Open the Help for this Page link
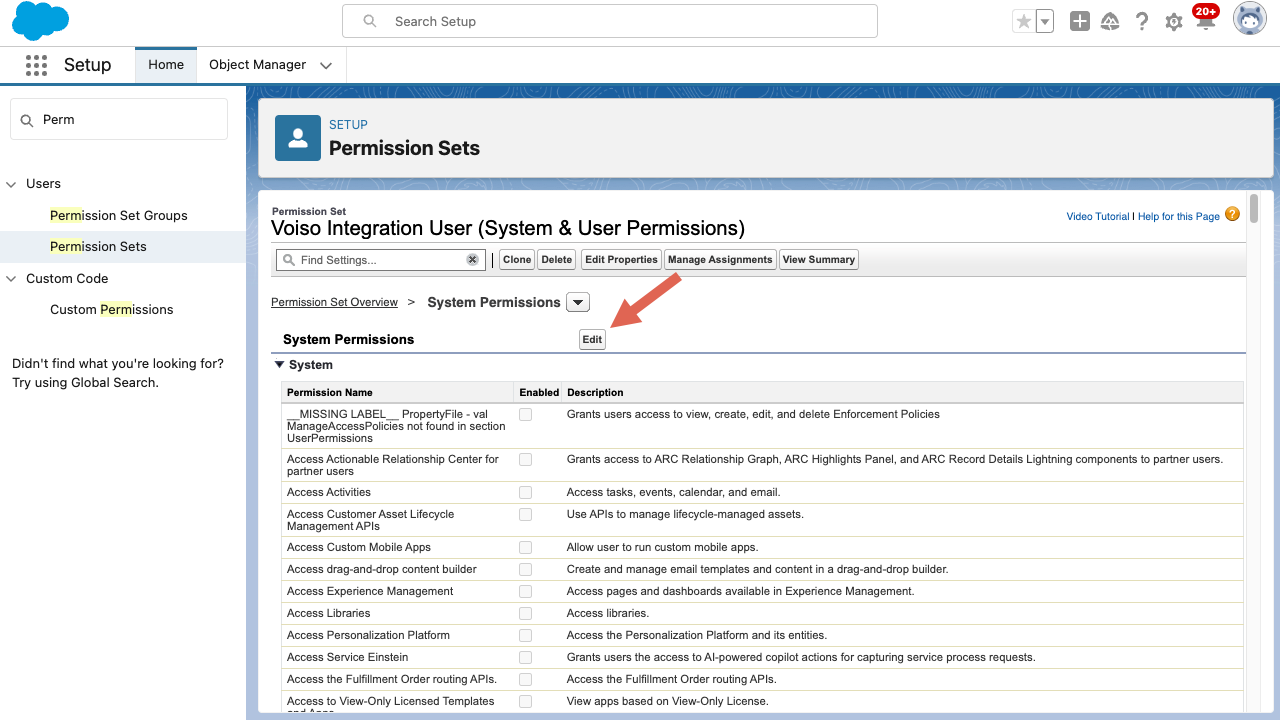The width and height of the screenshot is (1280, 720). coord(1179,216)
